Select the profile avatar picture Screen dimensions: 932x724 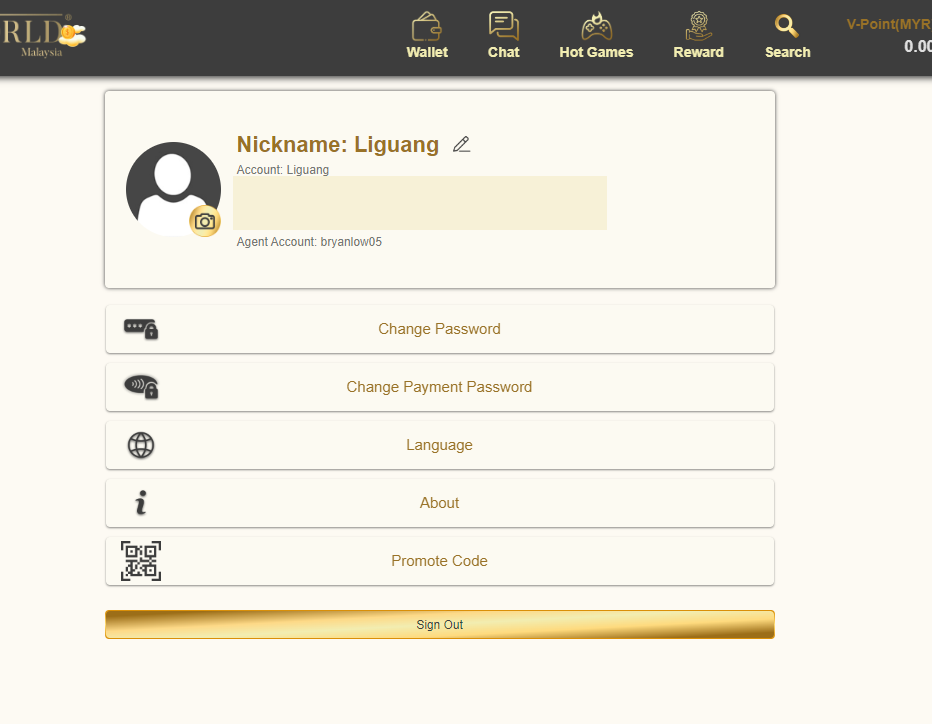tap(170, 185)
